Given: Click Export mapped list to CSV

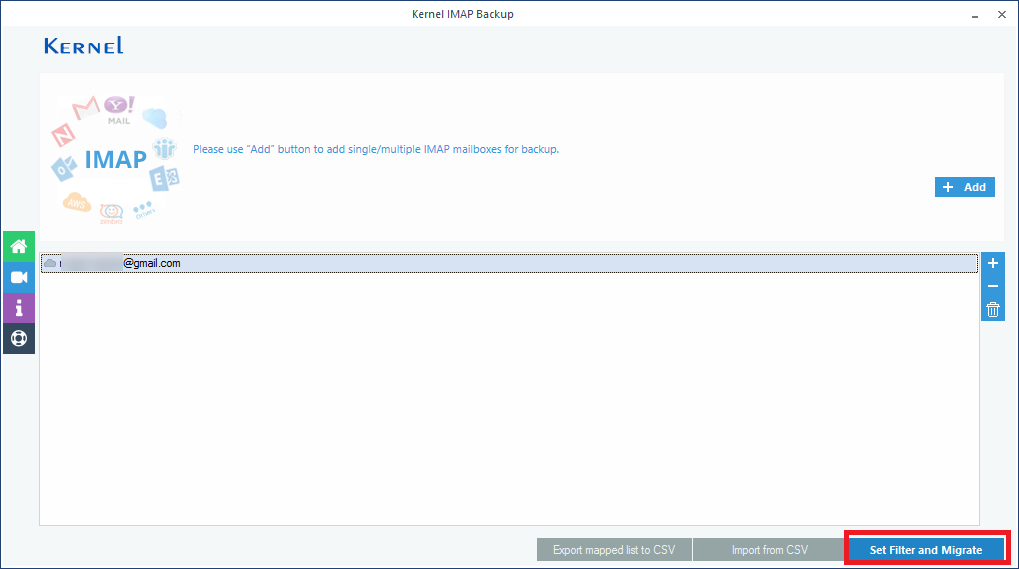Looking at the screenshot, I should tap(613, 550).
